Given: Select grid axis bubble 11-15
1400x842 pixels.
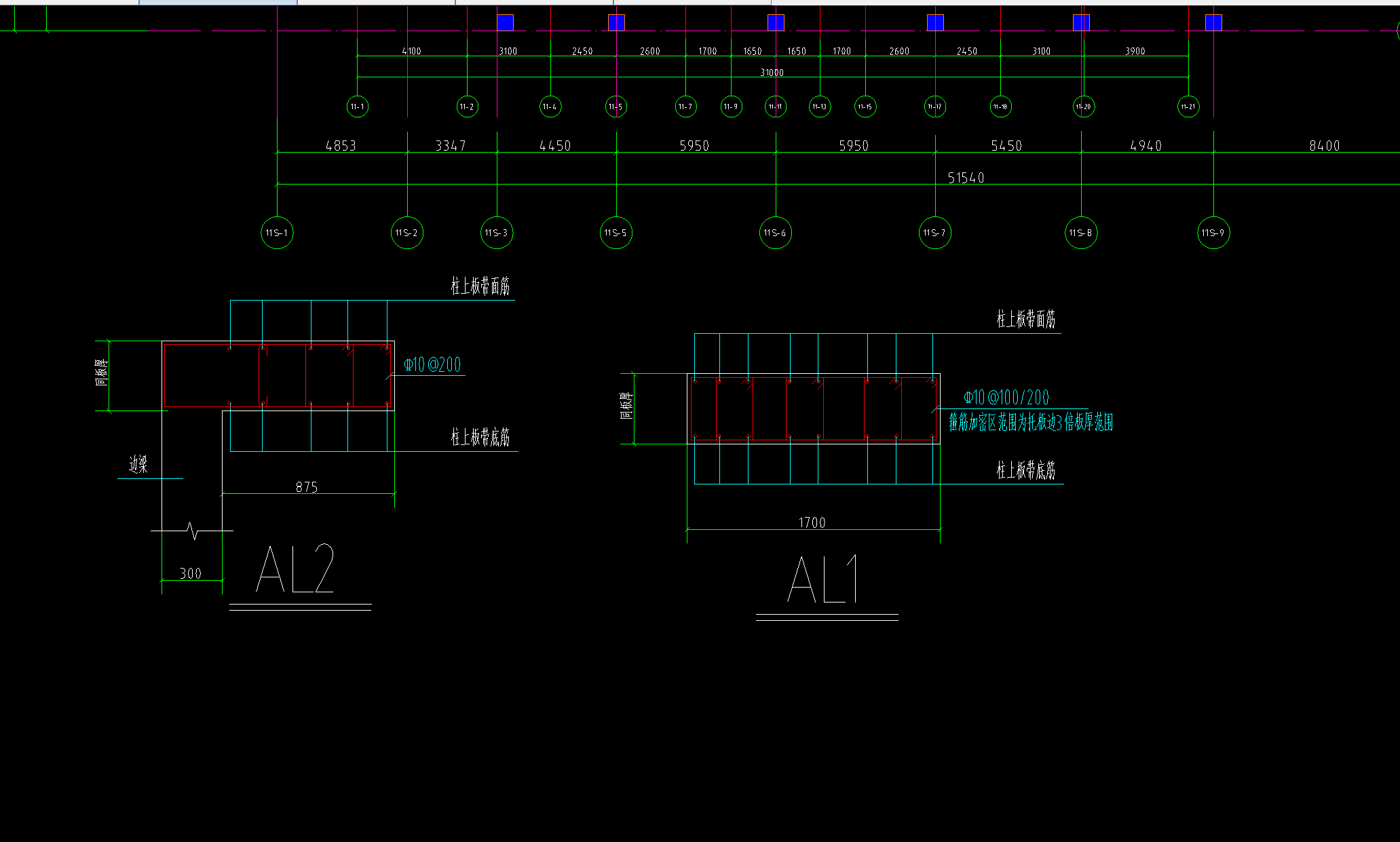Looking at the screenshot, I should tap(865, 107).
